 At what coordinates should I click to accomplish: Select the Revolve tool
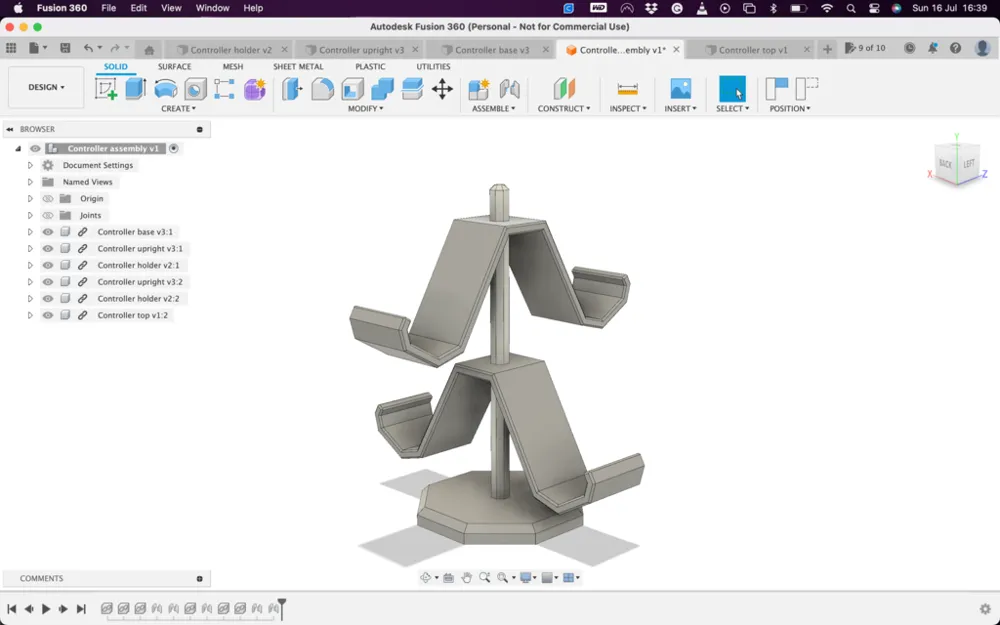pyautogui.click(x=166, y=88)
